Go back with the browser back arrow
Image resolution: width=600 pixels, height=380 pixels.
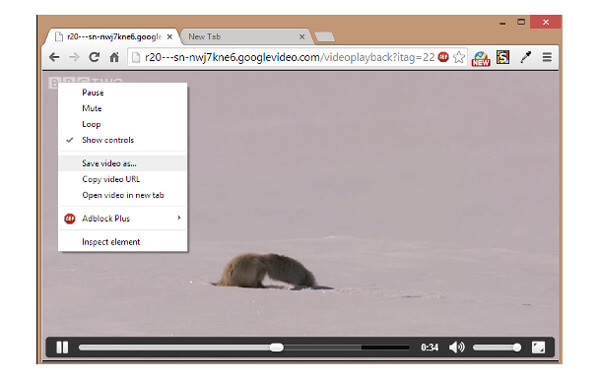pyautogui.click(x=54, y=57)
